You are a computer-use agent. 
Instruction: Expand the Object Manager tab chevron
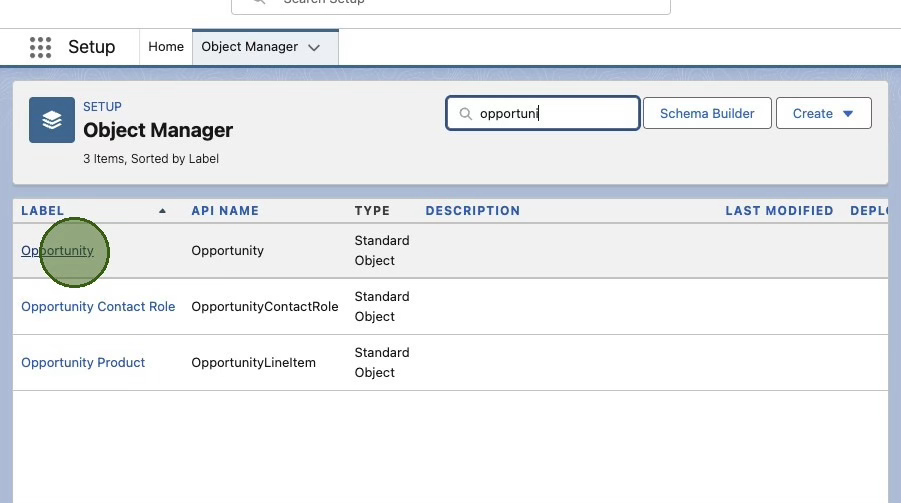(314, 47)
